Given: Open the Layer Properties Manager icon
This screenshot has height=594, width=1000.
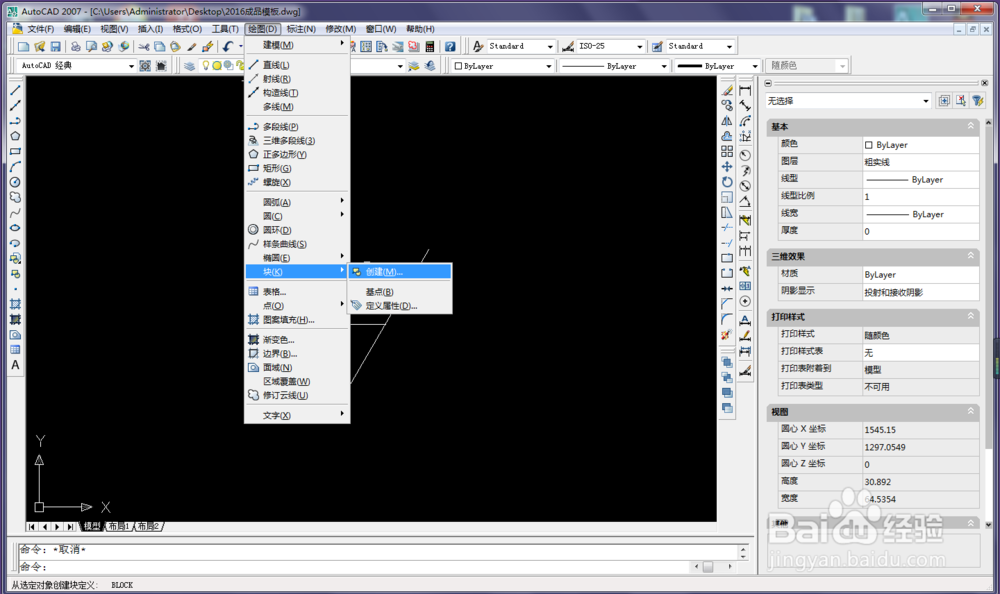Looking at the screenshot, I should 189,66.
